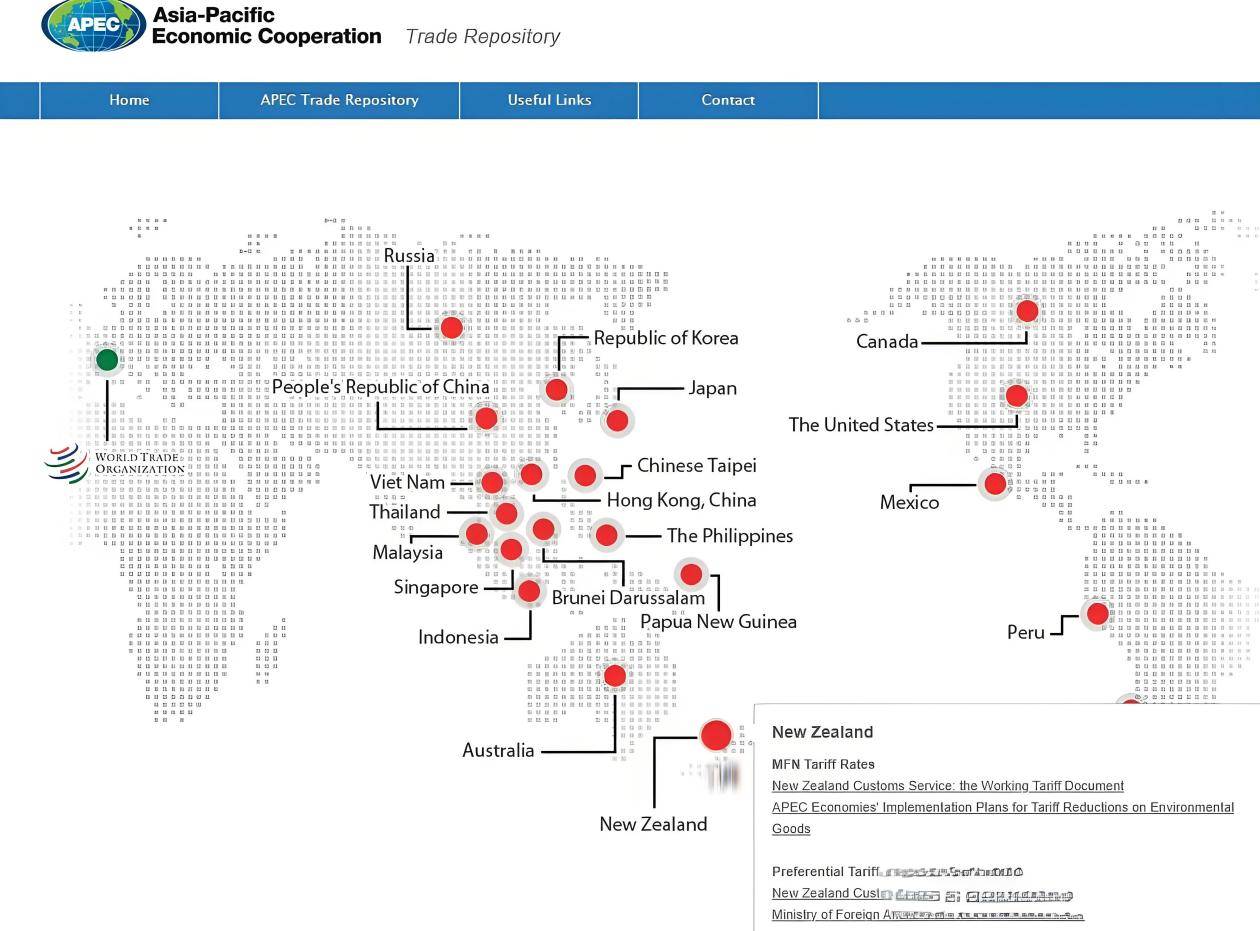Click the 'Mexico' text label
This screenshot has height=931, width=1260.
click(x=910, y=502)
